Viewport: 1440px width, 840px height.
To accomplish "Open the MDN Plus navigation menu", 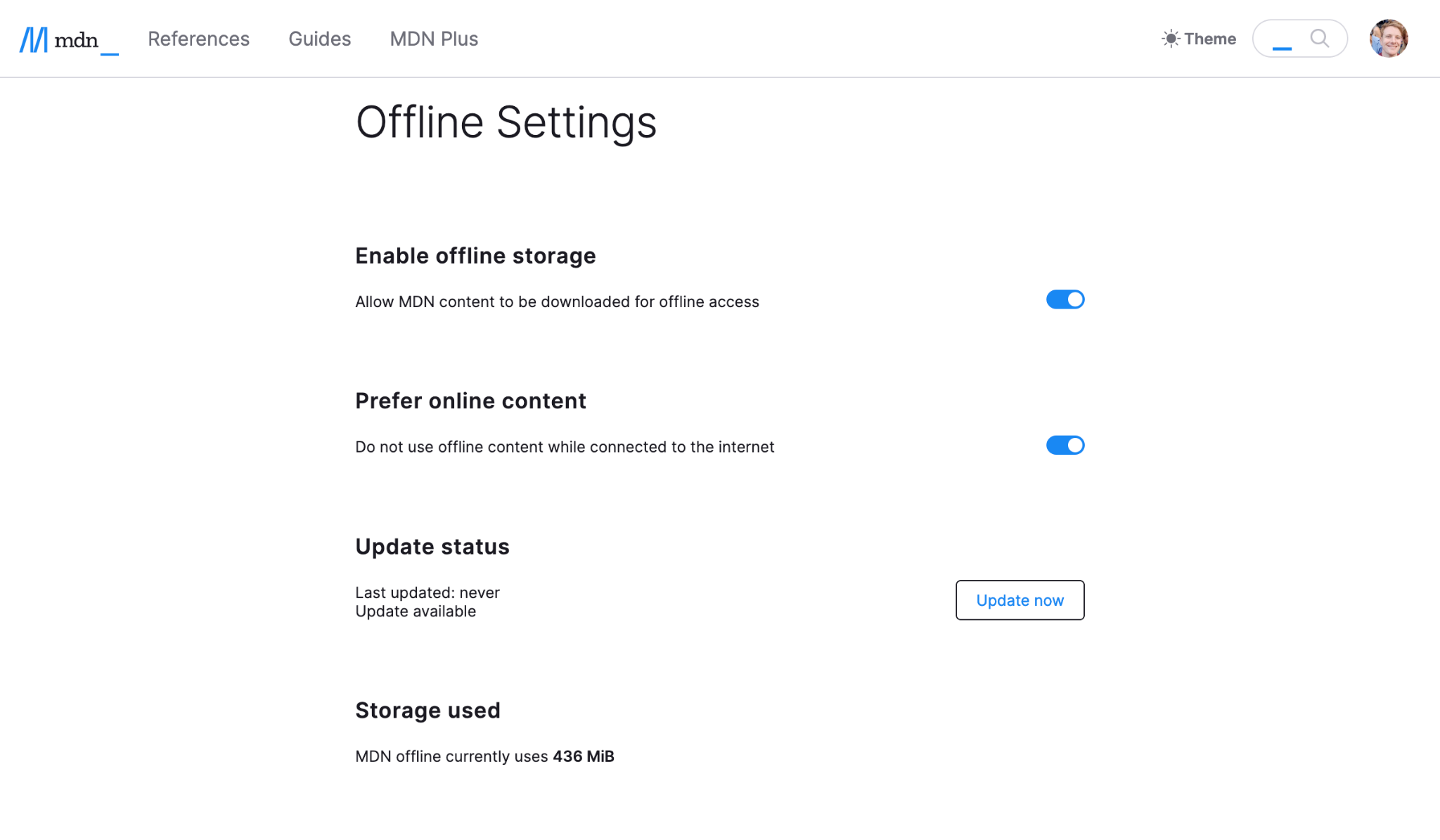I will point(434,39).
